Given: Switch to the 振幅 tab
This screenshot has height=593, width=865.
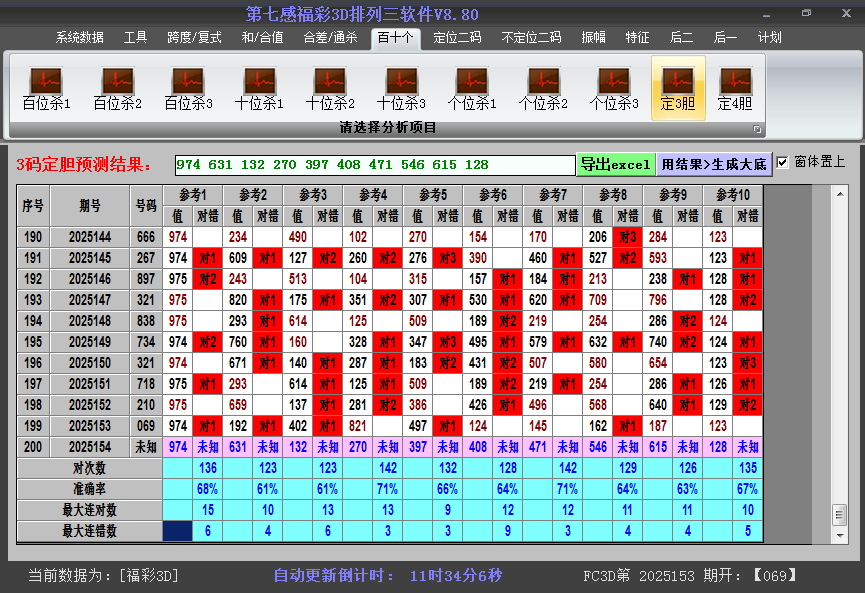Looking at the screenshot, I should point(594,38).
